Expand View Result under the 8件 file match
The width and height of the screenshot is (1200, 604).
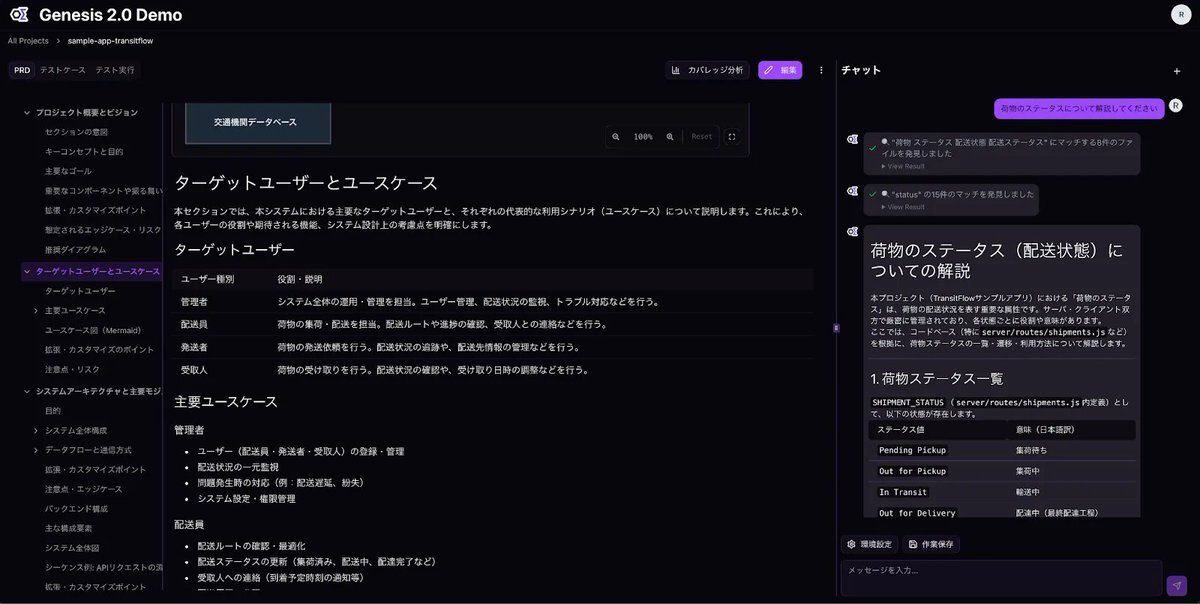point(902,166)
